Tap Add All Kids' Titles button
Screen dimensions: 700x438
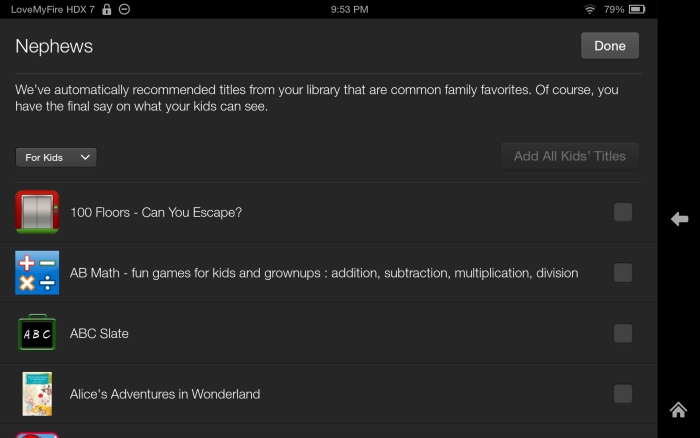[570, 156]
